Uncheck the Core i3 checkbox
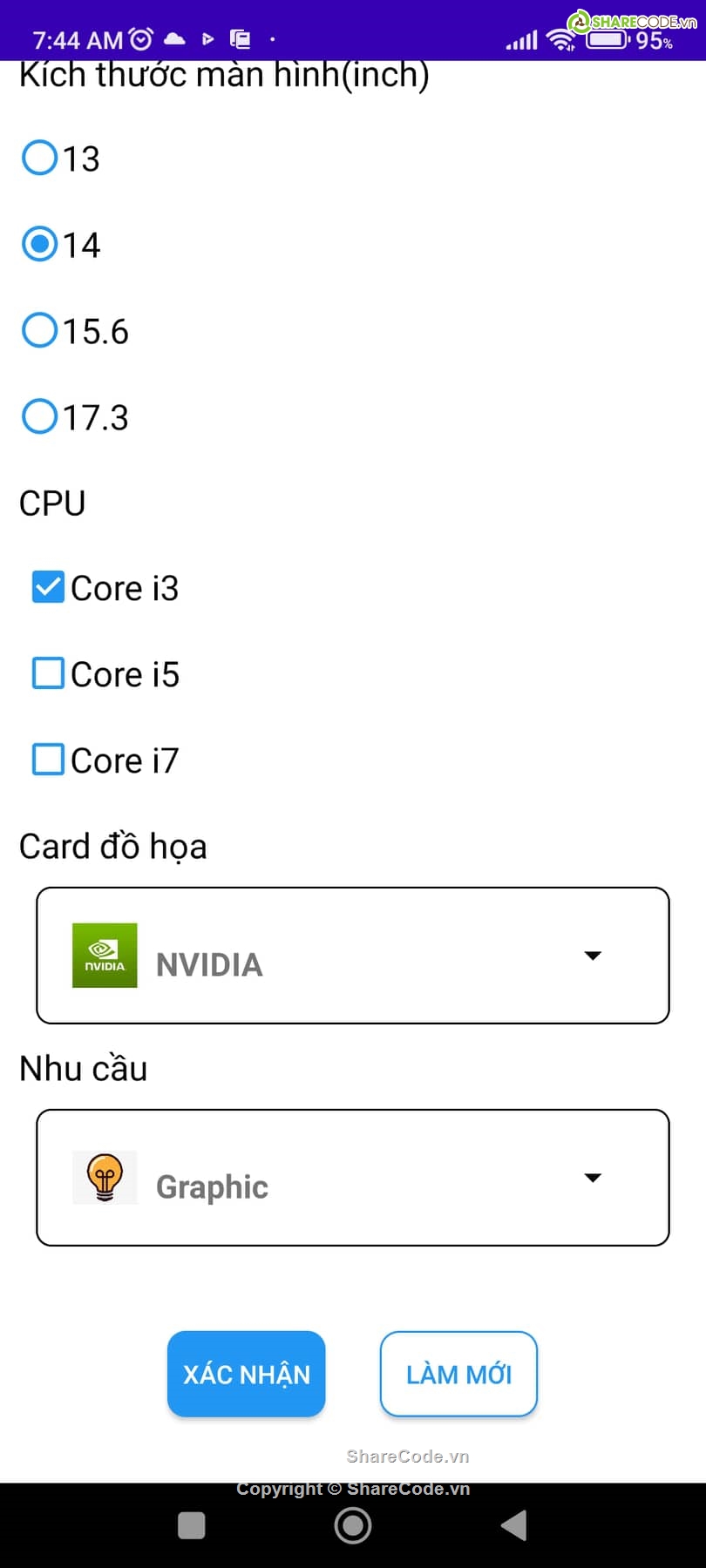 coord(48,588)
